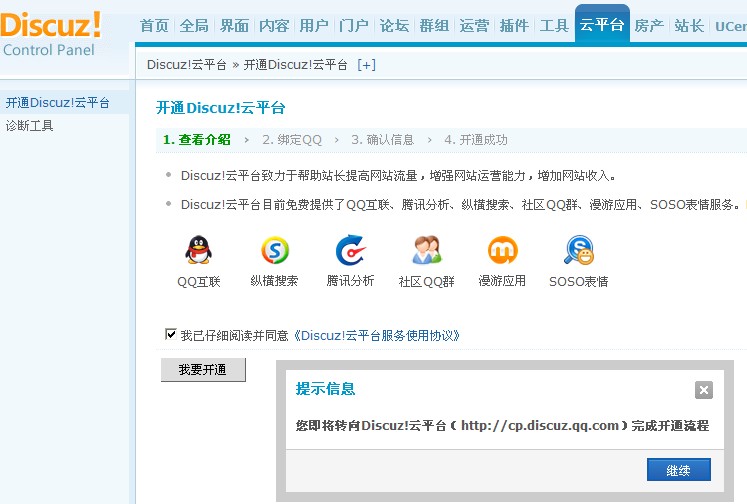Open the 内容 menu tab
Image resolution: width=747 pixels, height=504 pixels.
point(274,25)
